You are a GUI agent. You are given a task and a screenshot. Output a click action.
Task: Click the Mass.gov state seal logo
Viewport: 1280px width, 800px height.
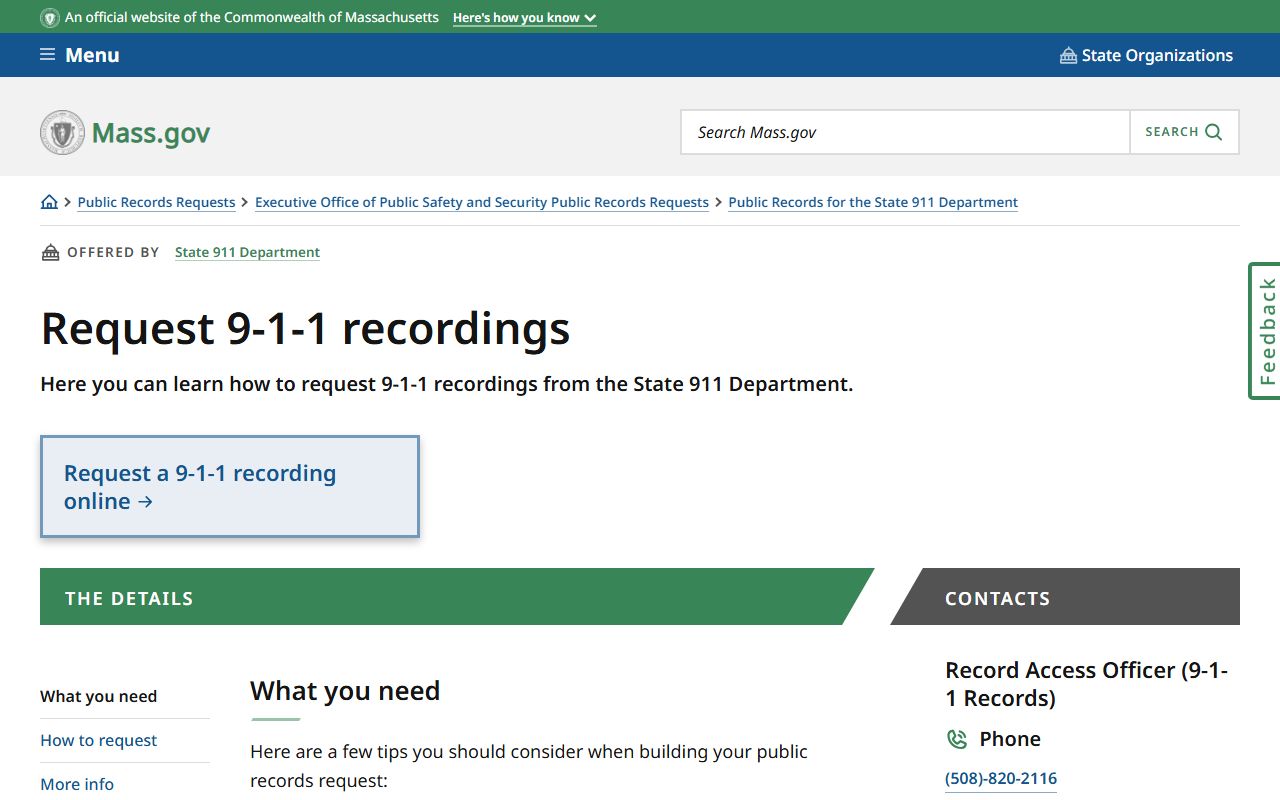(x=62, y=132)
